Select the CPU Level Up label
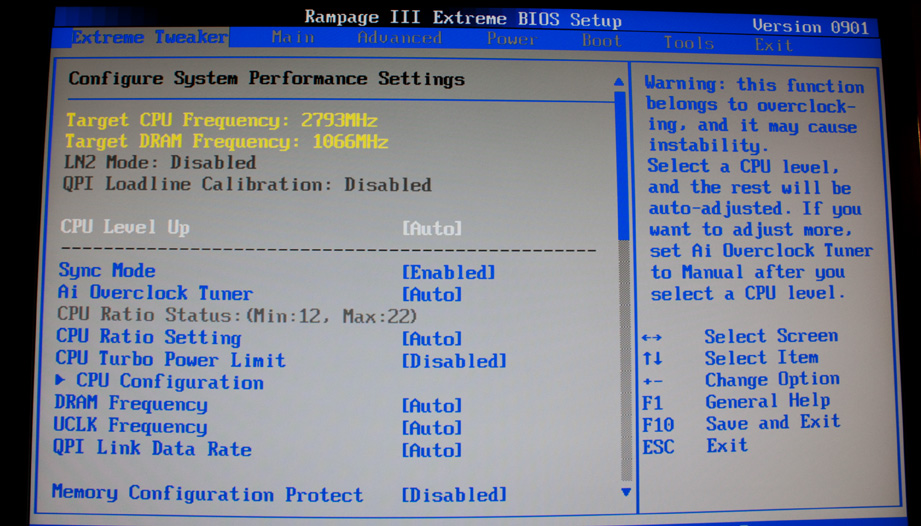921x526 pixels. [x=125, y=227]
